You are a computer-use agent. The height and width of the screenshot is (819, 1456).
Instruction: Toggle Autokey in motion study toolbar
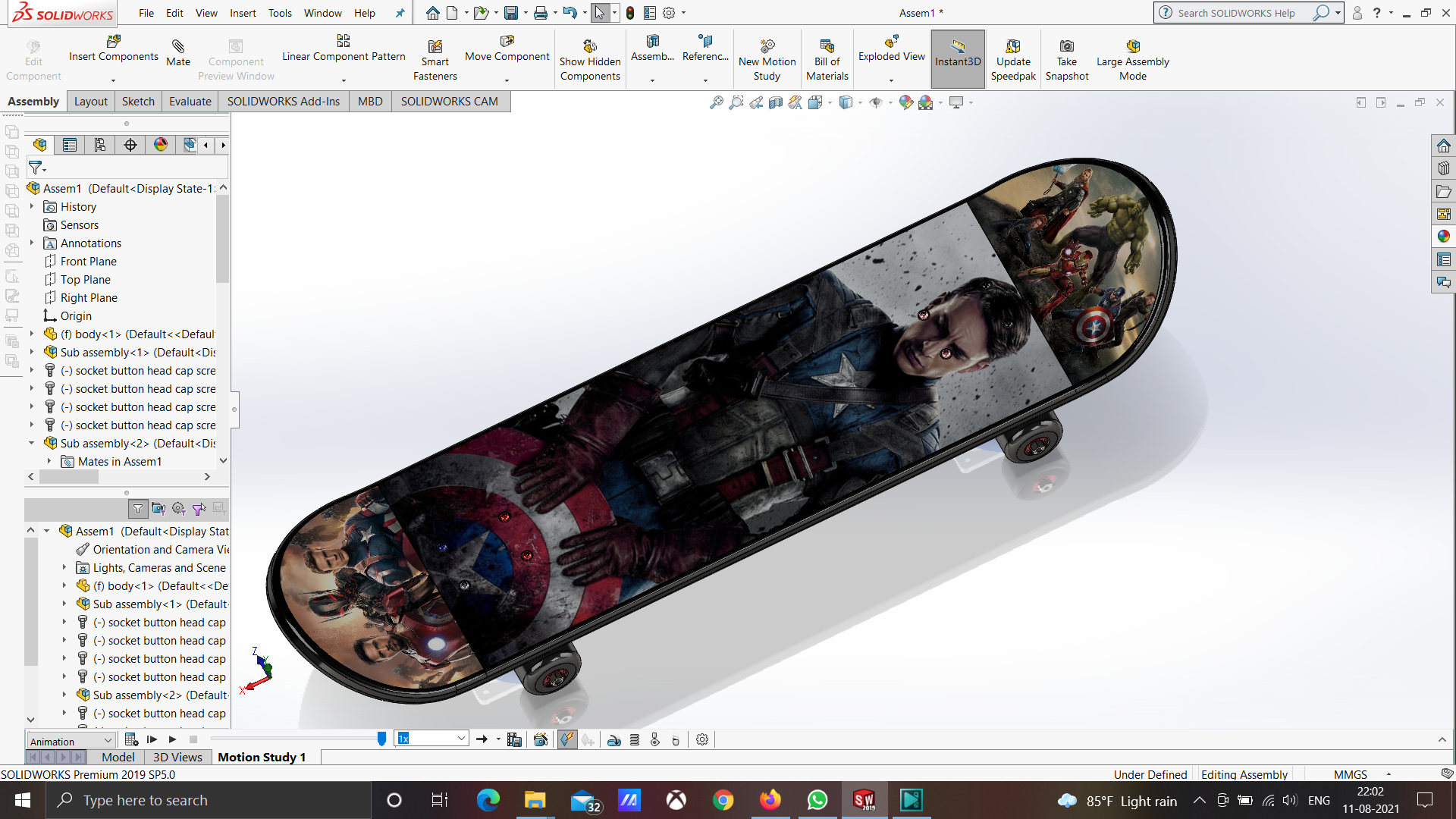click(x=567, y=739)
